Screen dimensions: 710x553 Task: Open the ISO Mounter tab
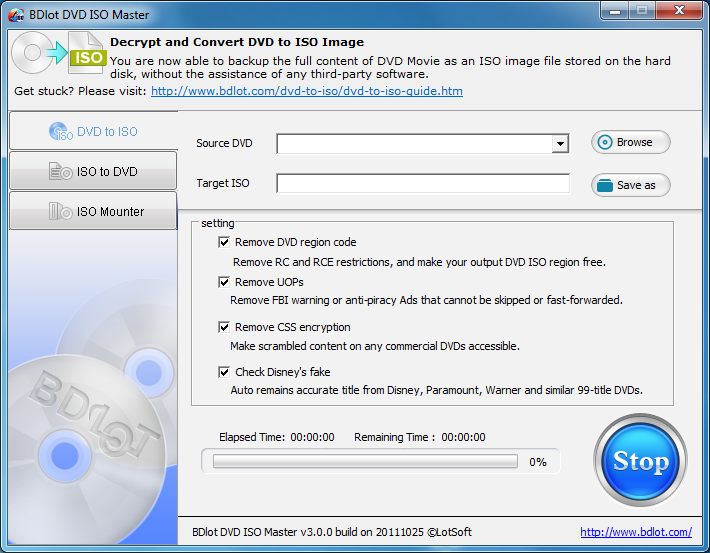click(x=93, y=211)
